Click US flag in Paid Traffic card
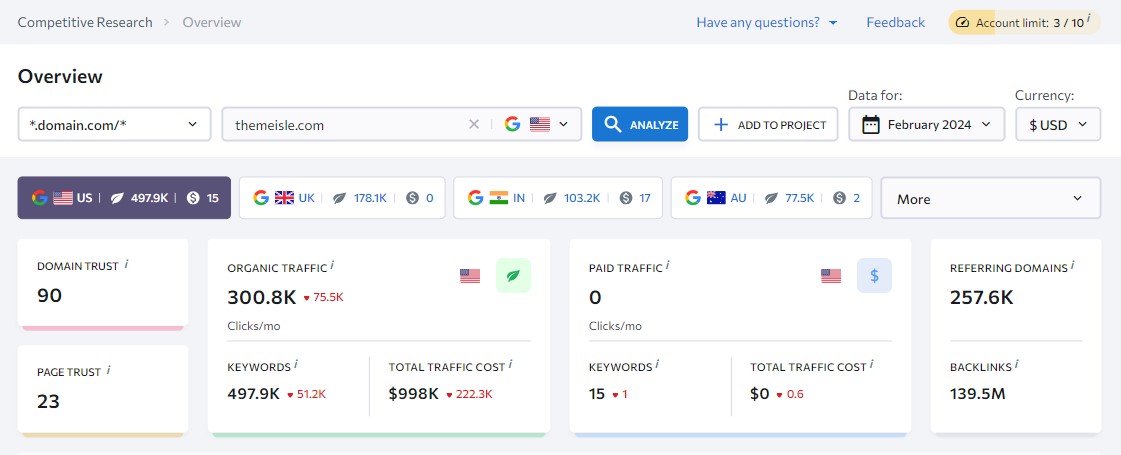Screen dimensions: 1121x455 (831, 275)
